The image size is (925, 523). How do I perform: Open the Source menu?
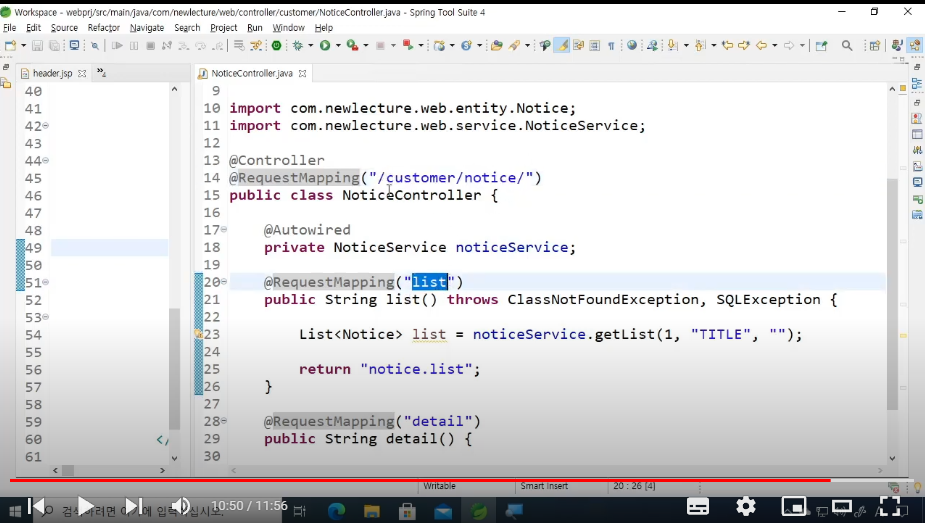pos(64,28)
